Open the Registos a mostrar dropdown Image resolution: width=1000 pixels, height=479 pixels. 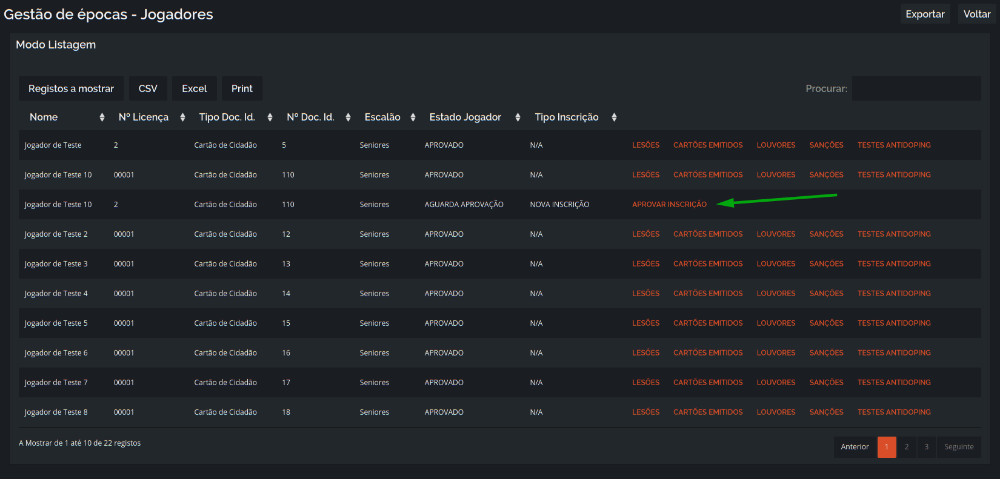tap(71, 89)
